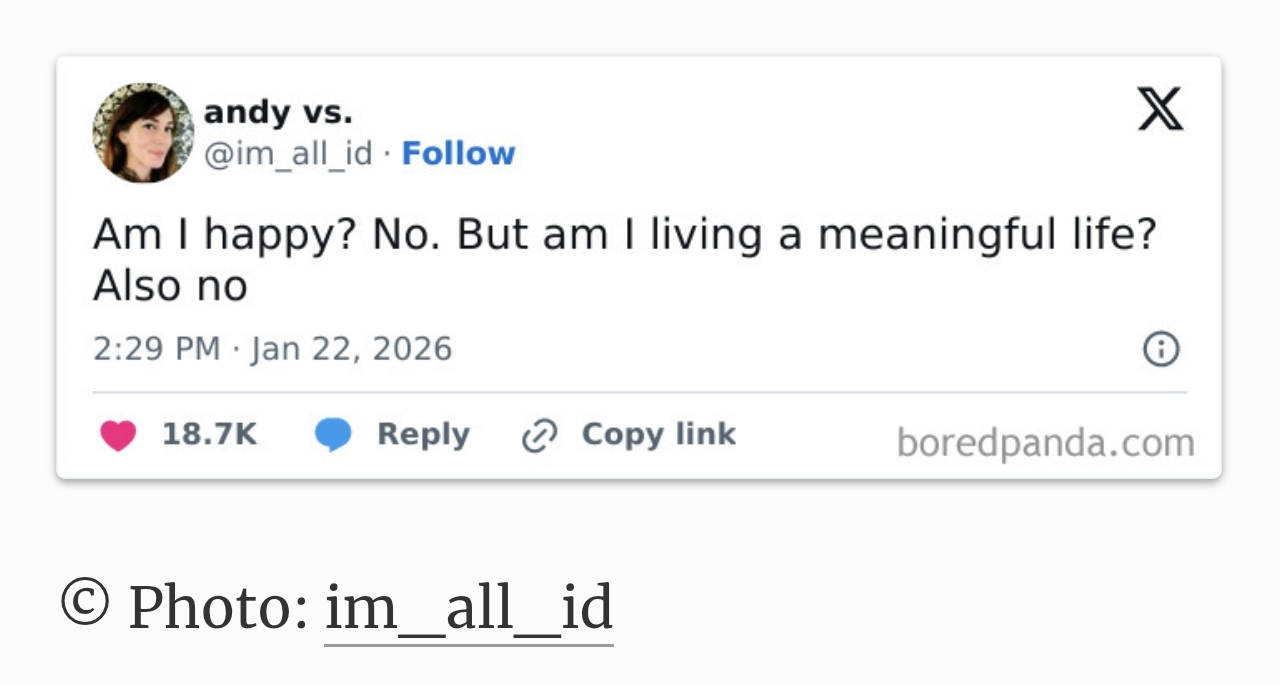
Task: Click the "Am I happy?" tweet line
Action: 624,235
